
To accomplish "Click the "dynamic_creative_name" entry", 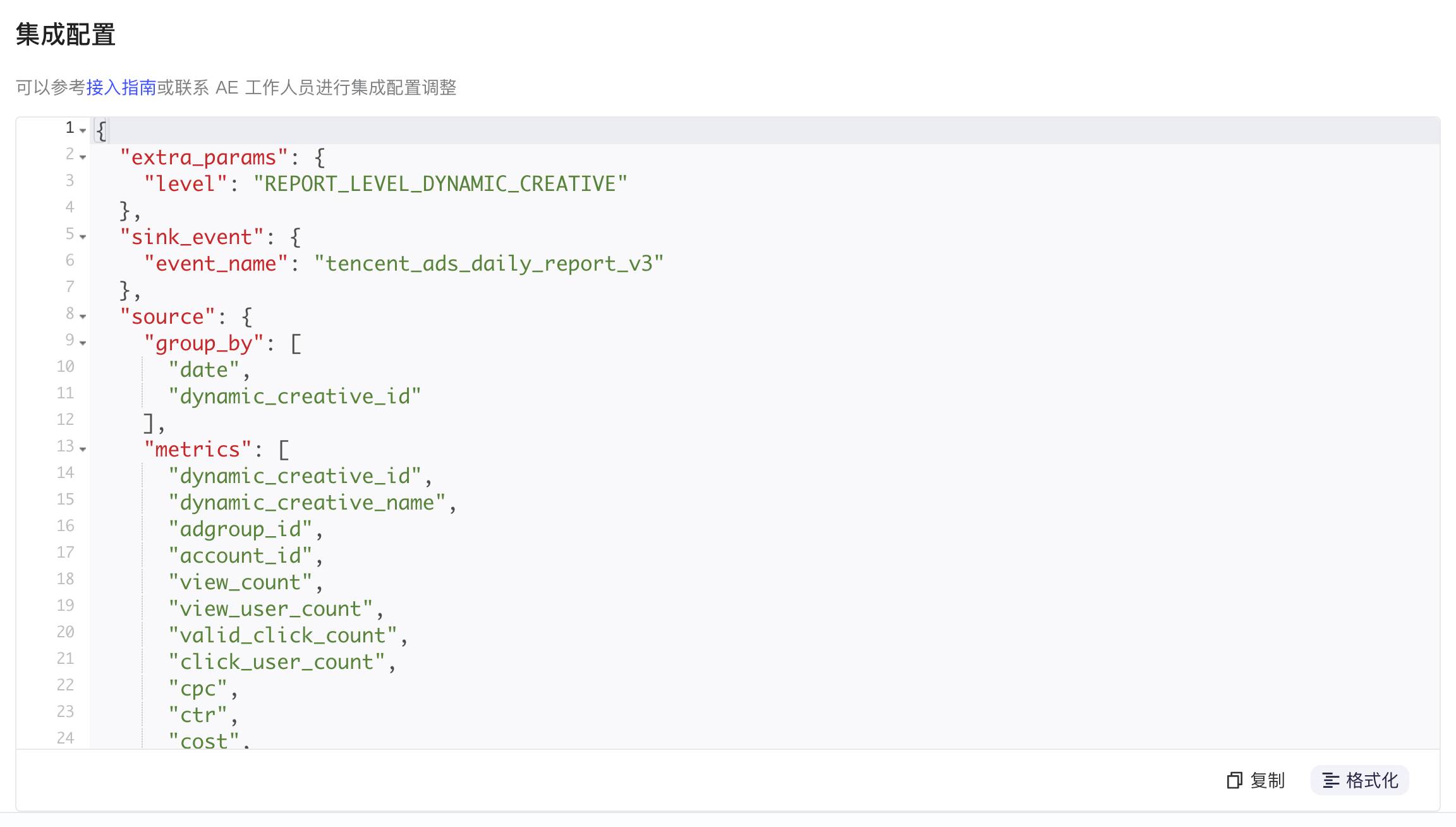I will (306, 502).
